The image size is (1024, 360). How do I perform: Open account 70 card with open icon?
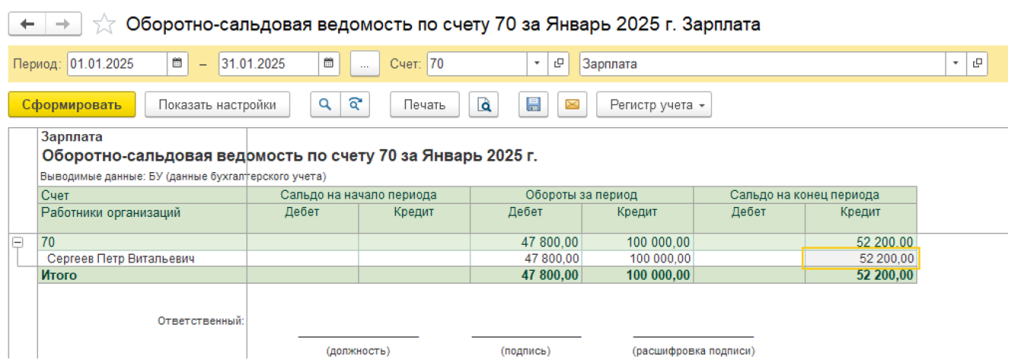click(x=558, y=64)
